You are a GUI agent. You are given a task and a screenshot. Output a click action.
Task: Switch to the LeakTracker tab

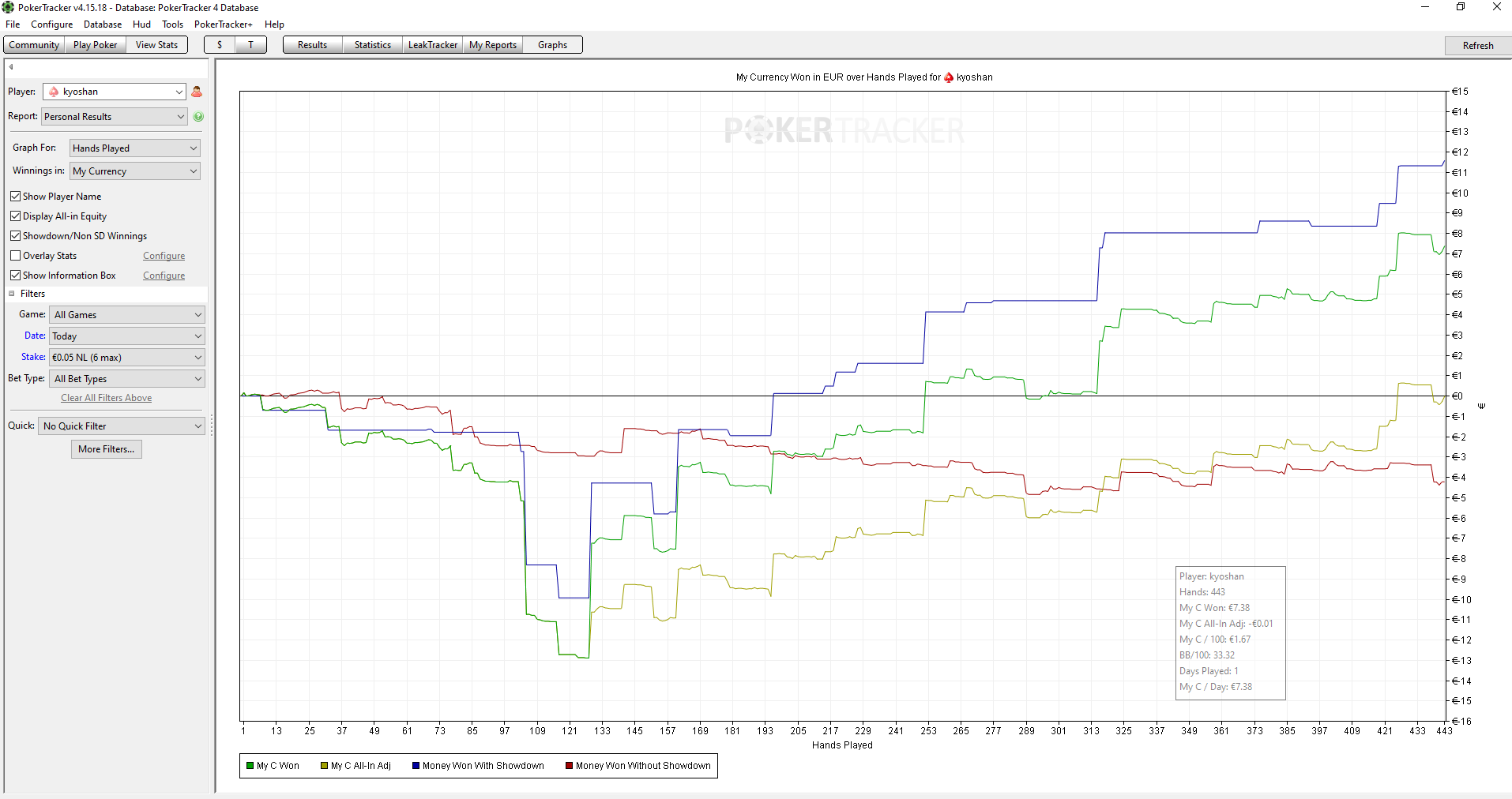pyautogui.click(x=432, y=45)
